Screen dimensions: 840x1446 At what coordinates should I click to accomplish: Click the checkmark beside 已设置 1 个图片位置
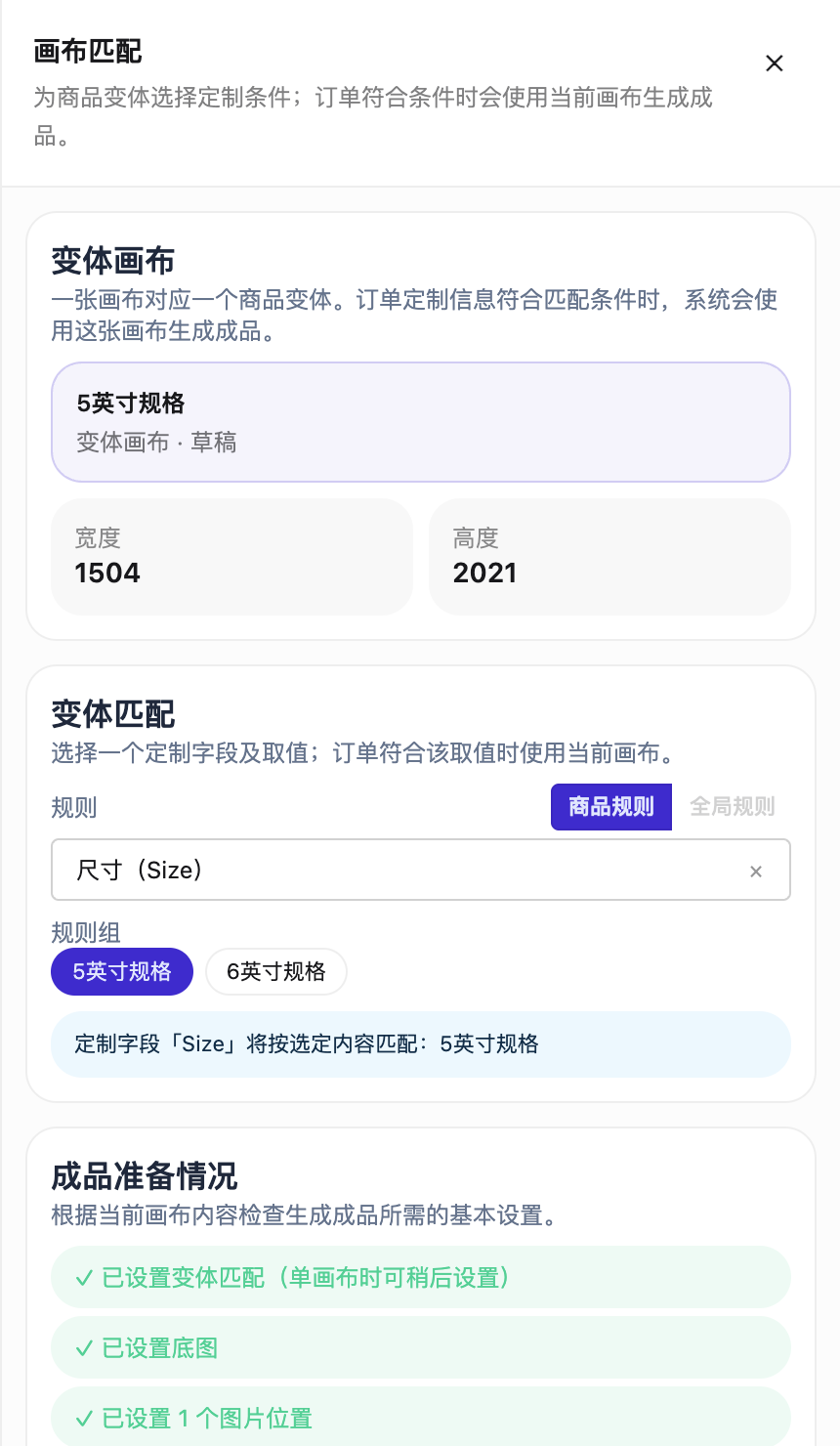pos(84,1419)
